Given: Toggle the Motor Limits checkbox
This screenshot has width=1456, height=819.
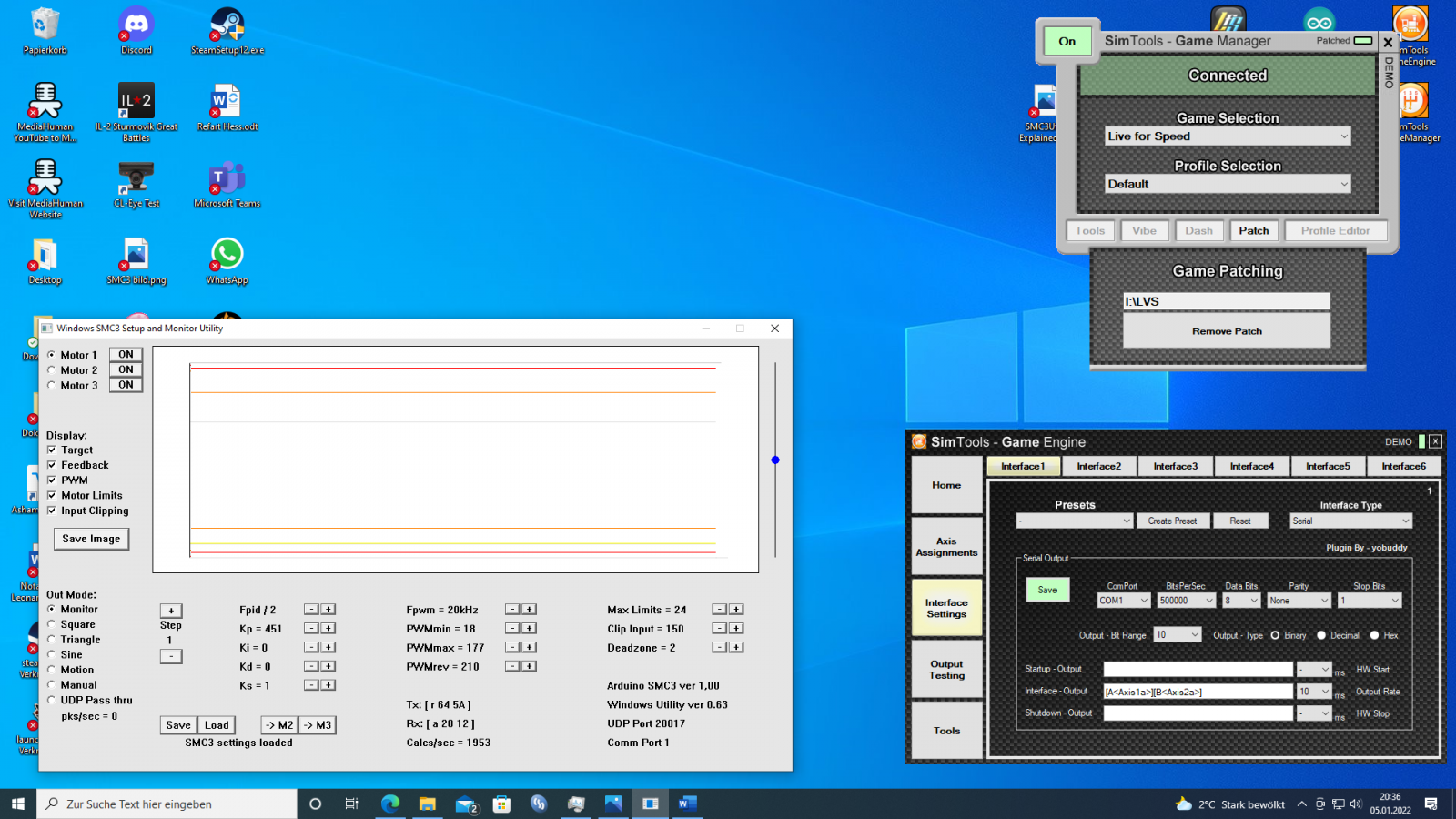Looking at the screenshot, I should (x=52, y=496).
